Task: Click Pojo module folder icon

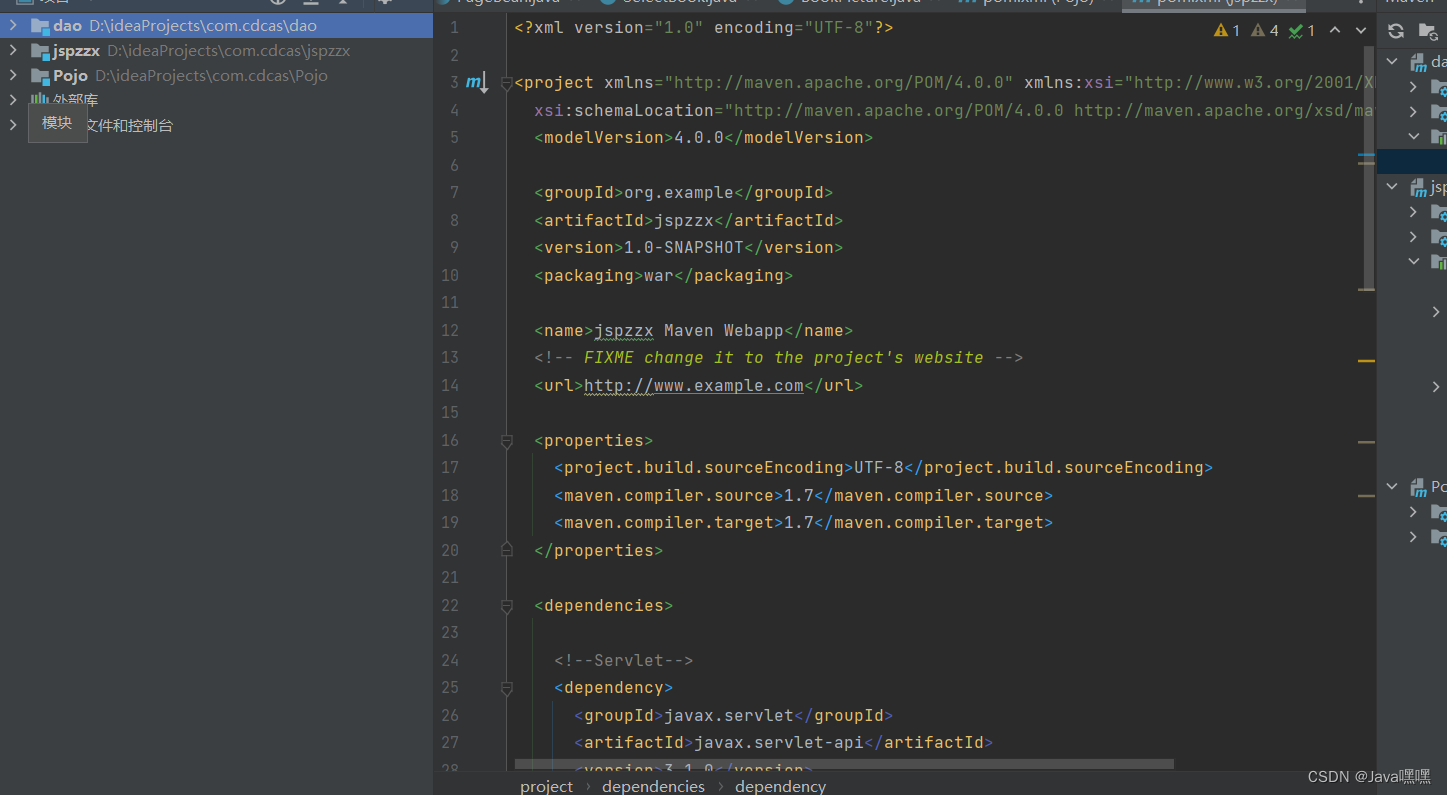Action: coord(40,76)
